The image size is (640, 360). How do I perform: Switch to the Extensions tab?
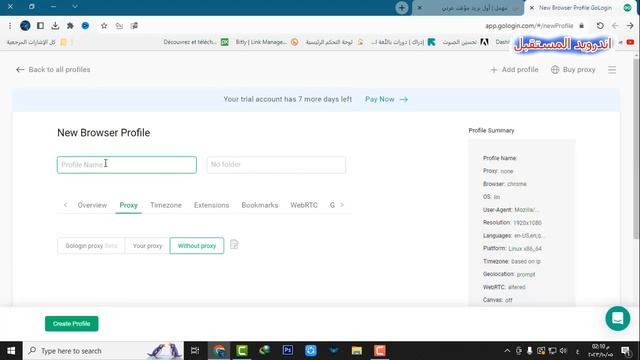211,205
